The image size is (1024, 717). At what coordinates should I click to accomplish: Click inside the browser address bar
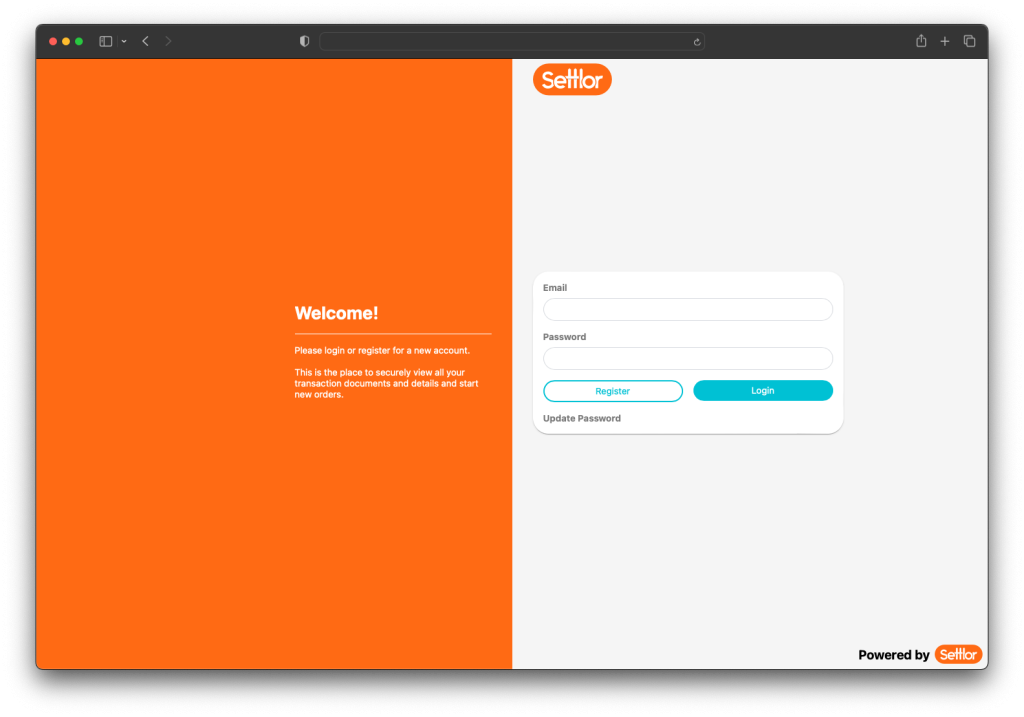coord(512,41)
